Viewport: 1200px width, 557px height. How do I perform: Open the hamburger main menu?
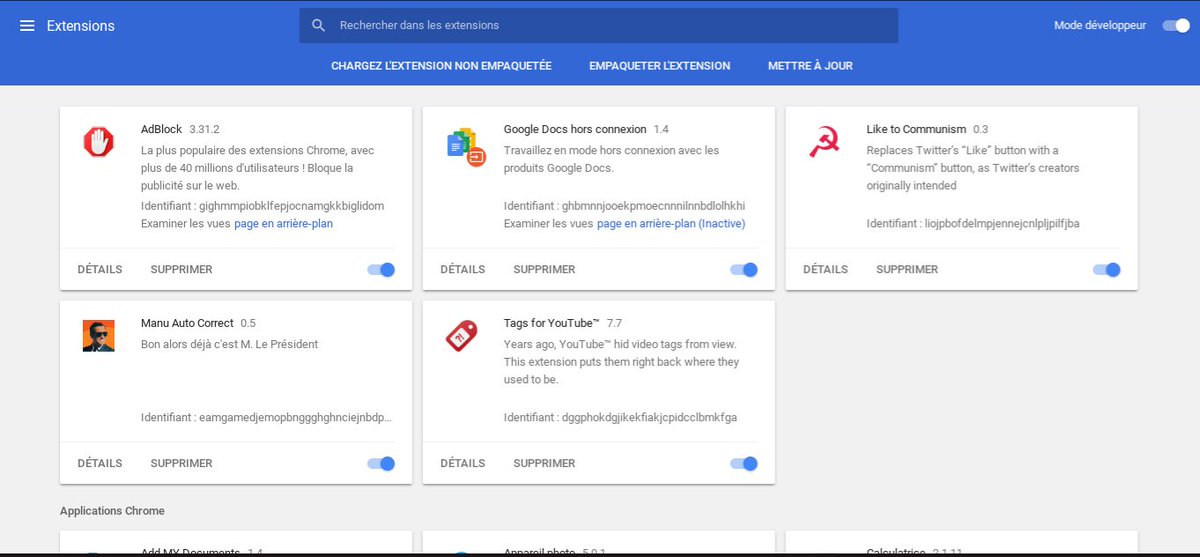[x=27, y=25]
